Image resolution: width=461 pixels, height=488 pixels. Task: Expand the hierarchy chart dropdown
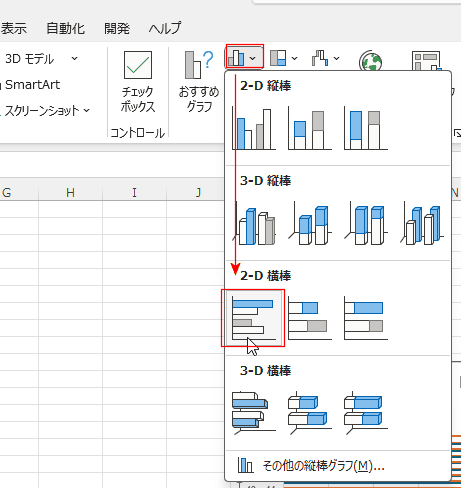[284, 58]
